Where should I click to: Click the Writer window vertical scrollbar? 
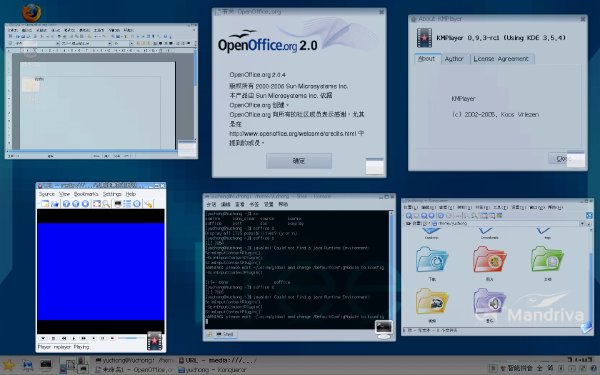pos(196,96)
